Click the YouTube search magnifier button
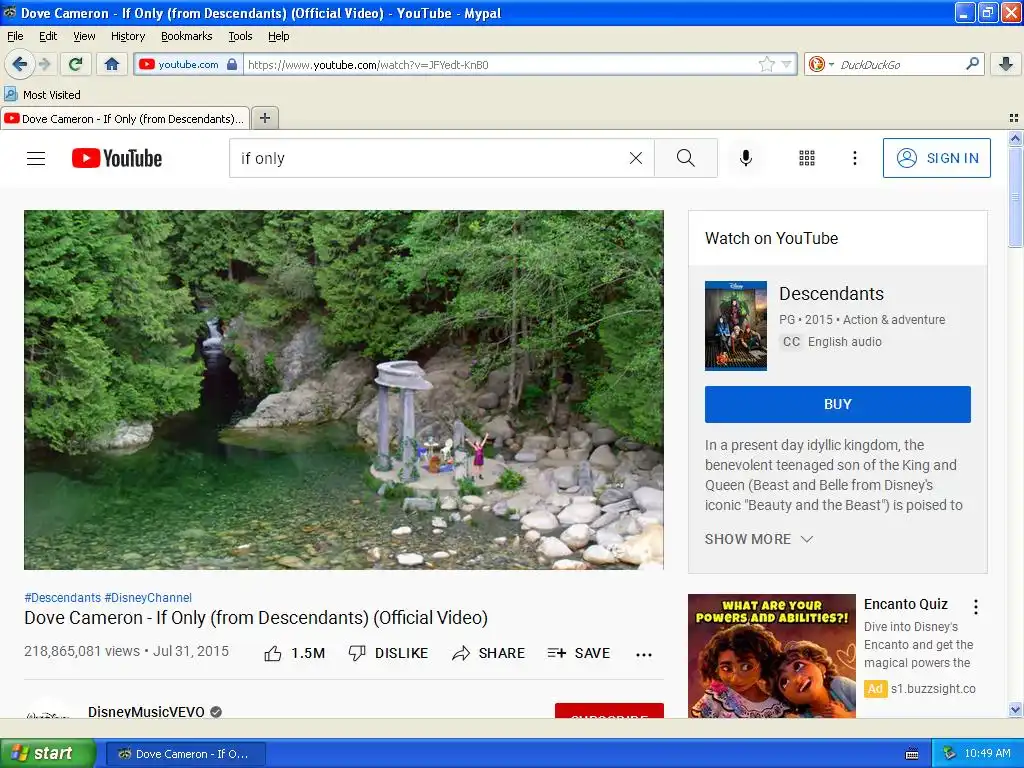Screen dimensions: 1024x768 point(686,158)
